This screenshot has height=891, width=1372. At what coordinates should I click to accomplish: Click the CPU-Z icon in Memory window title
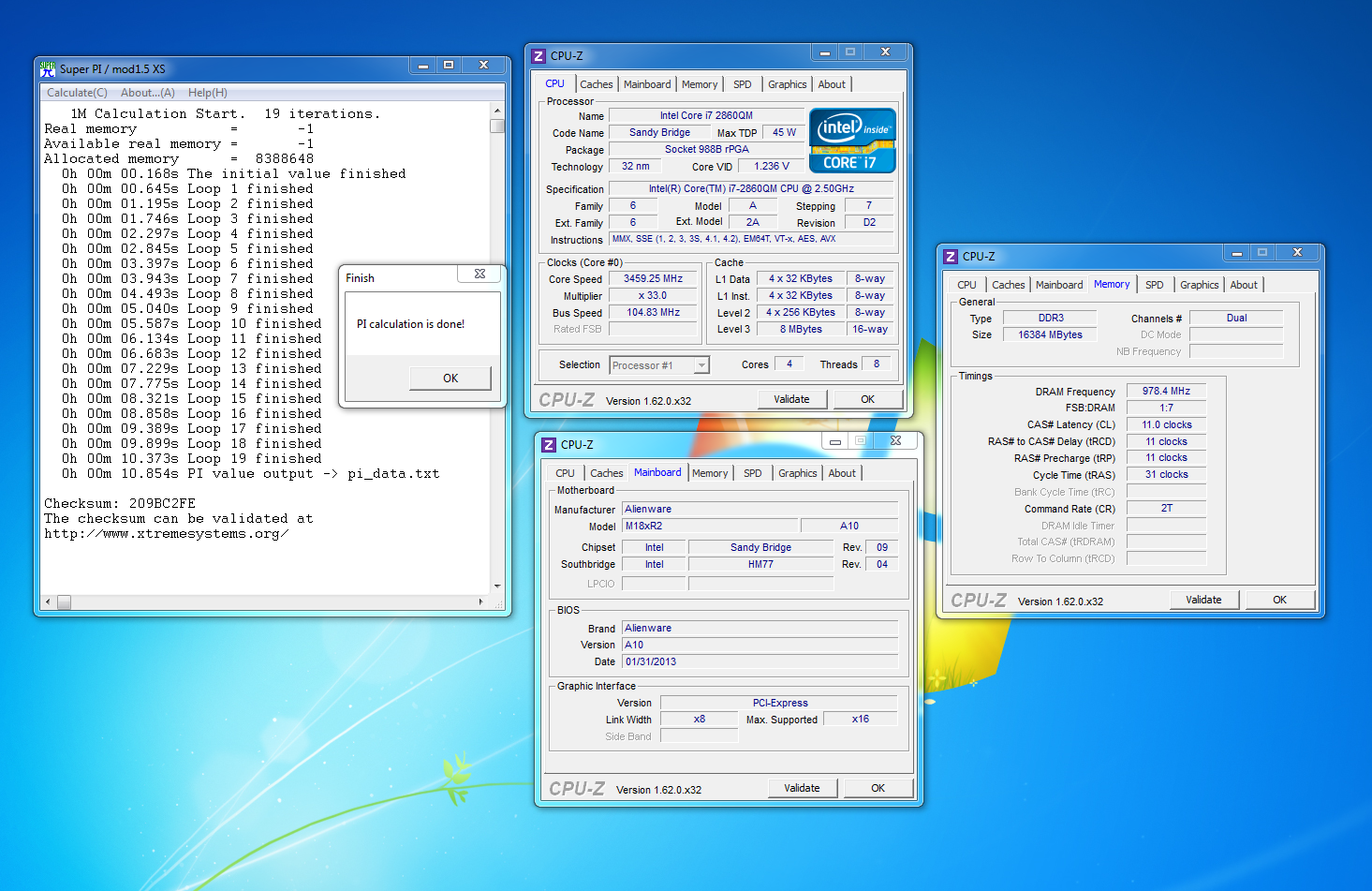pos(951,257)
